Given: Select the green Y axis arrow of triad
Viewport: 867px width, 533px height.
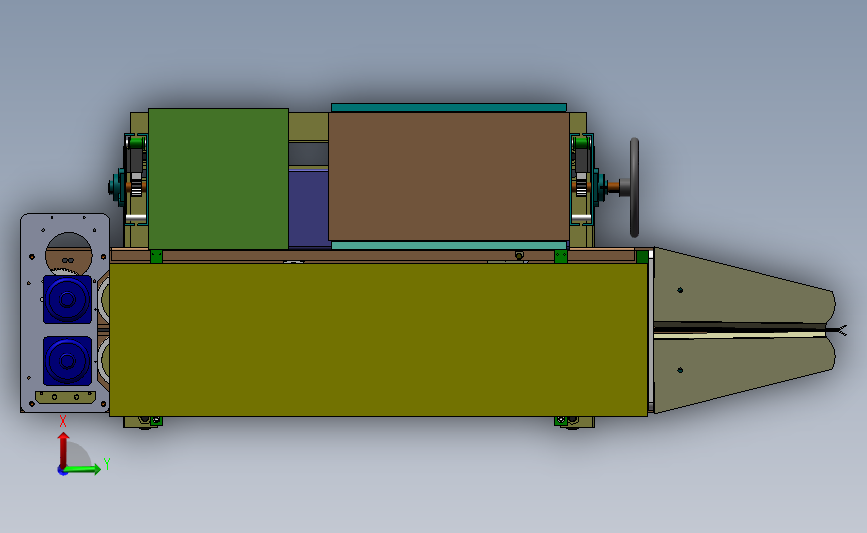Looking at the screenshot, I should pos(82,469).
